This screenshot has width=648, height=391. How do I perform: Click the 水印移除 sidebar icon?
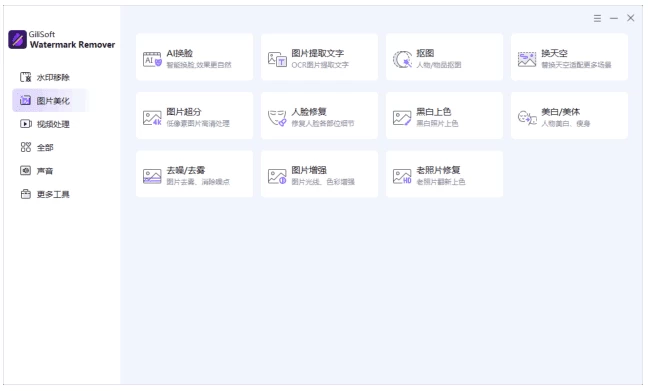[x=26, y=77]
